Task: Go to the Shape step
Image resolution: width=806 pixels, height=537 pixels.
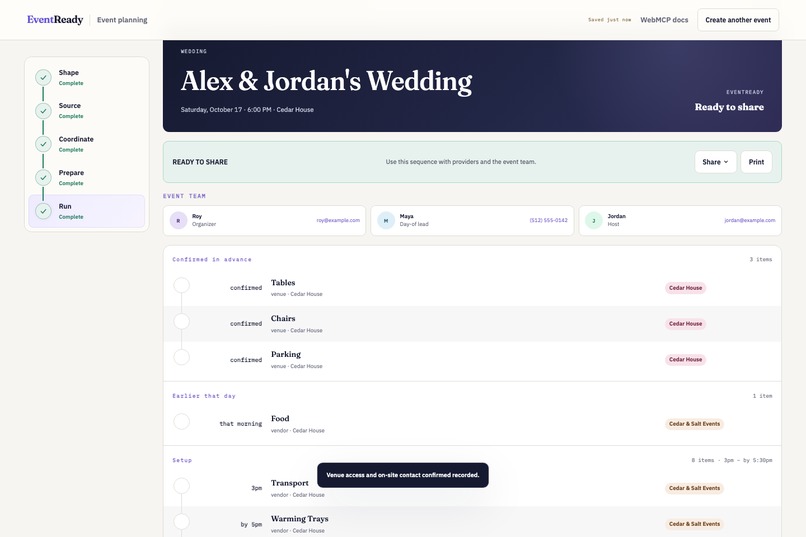Action: click(x=86, y=77)
